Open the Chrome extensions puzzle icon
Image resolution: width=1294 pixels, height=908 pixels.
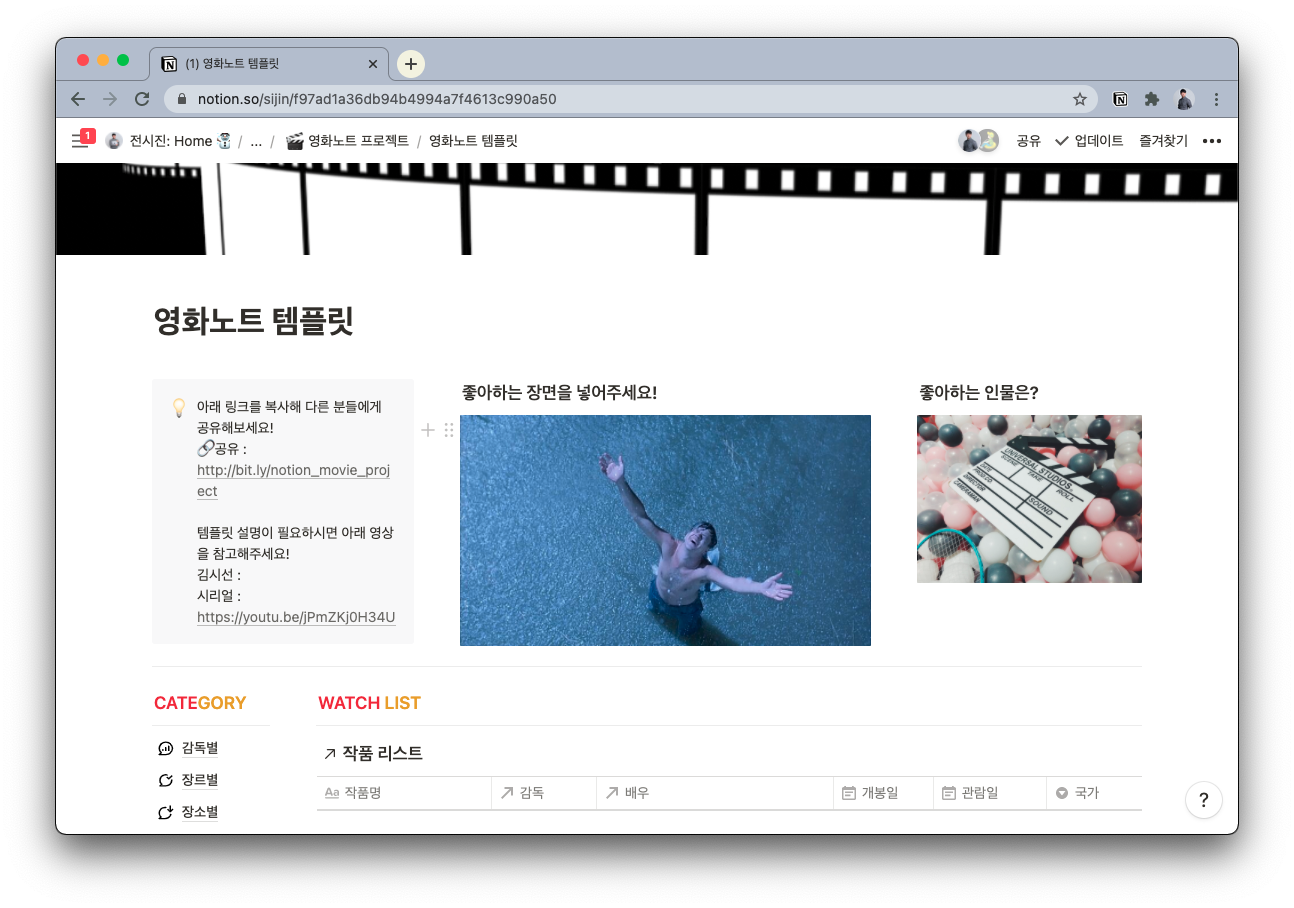pos(1152,99)
